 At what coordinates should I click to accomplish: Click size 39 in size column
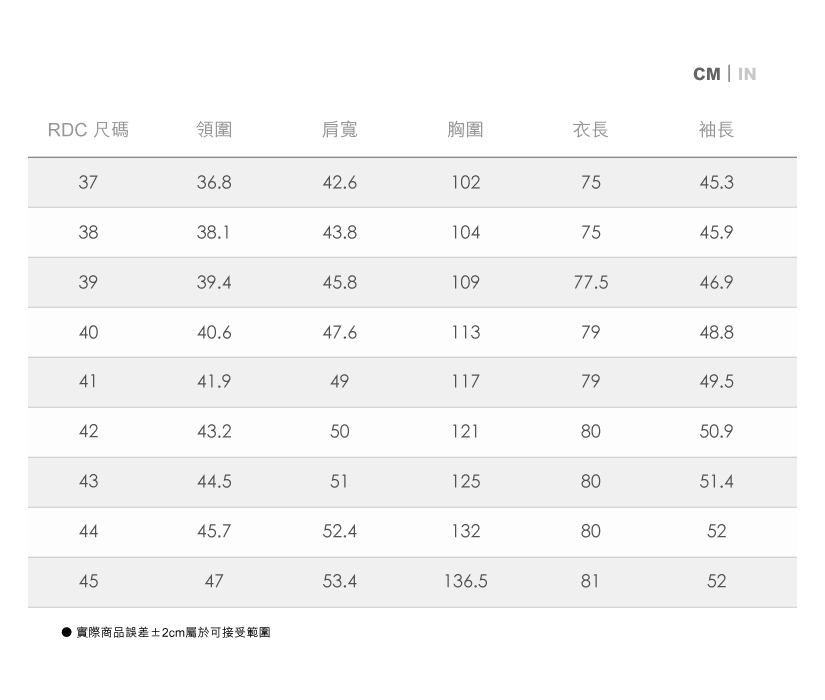coord(88,282)
